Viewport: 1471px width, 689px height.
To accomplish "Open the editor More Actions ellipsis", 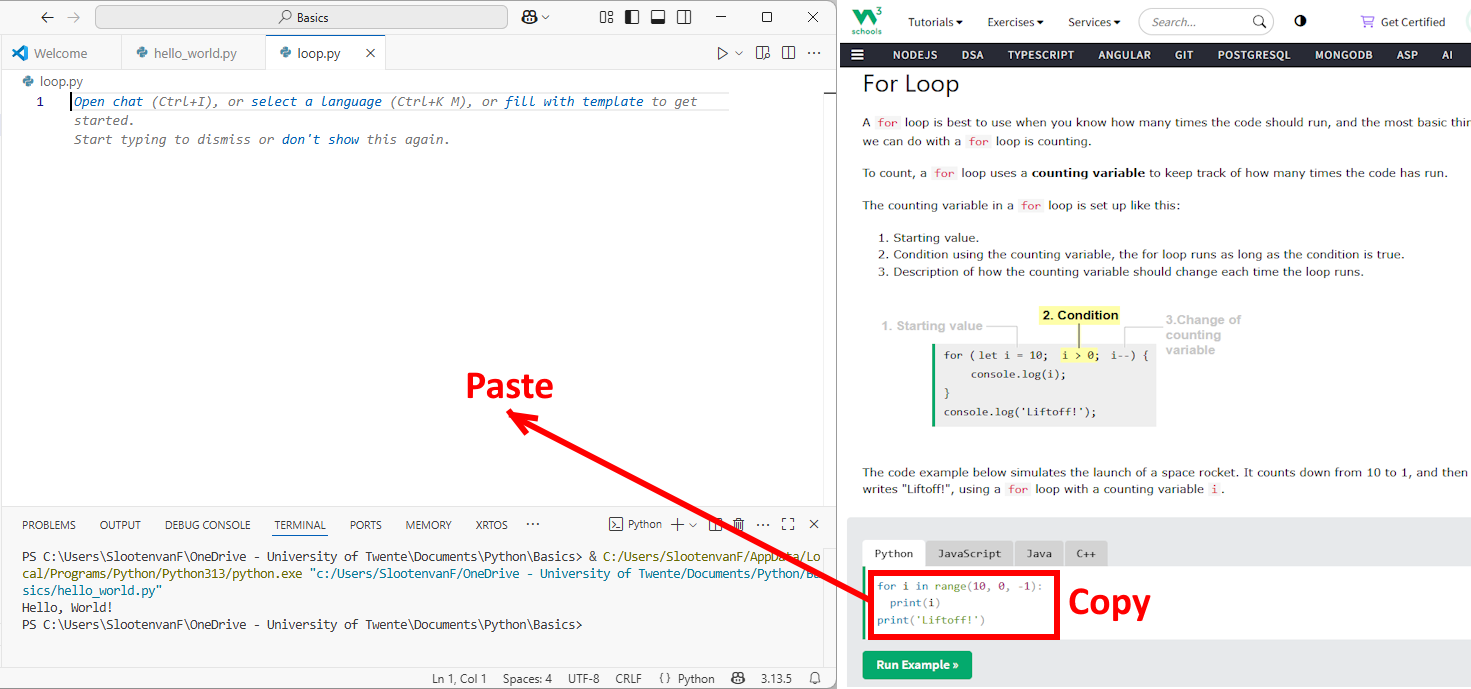I will 813,53.
